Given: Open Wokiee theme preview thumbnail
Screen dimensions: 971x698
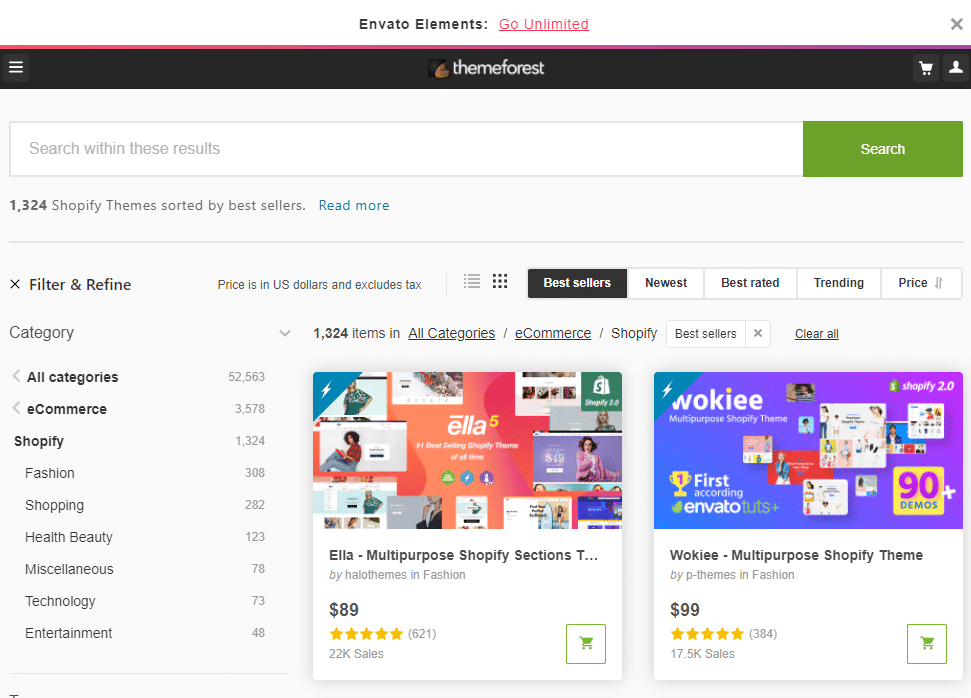Looking at the screenshot, I should (808, 450).
